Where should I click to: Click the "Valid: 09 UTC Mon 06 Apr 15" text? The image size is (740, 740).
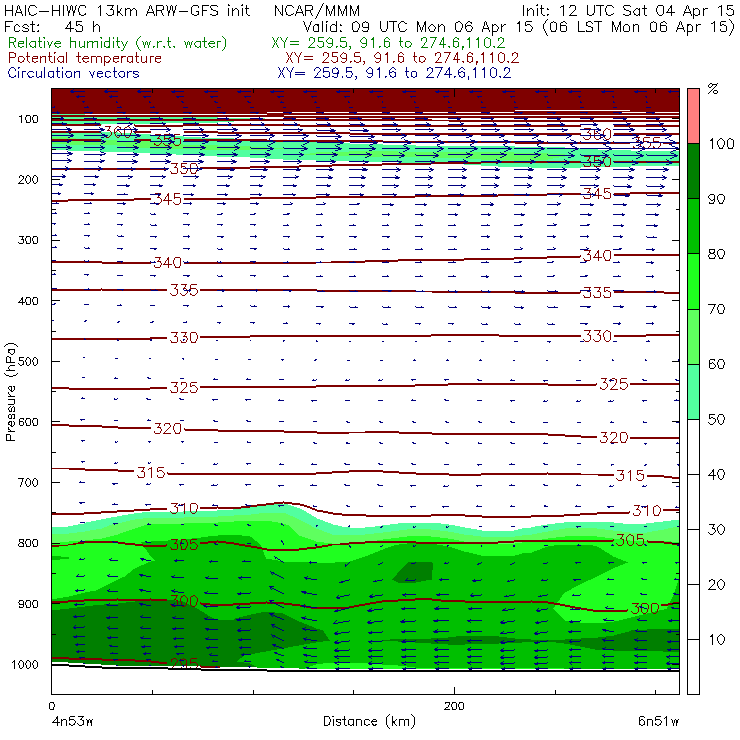point(418,26)
